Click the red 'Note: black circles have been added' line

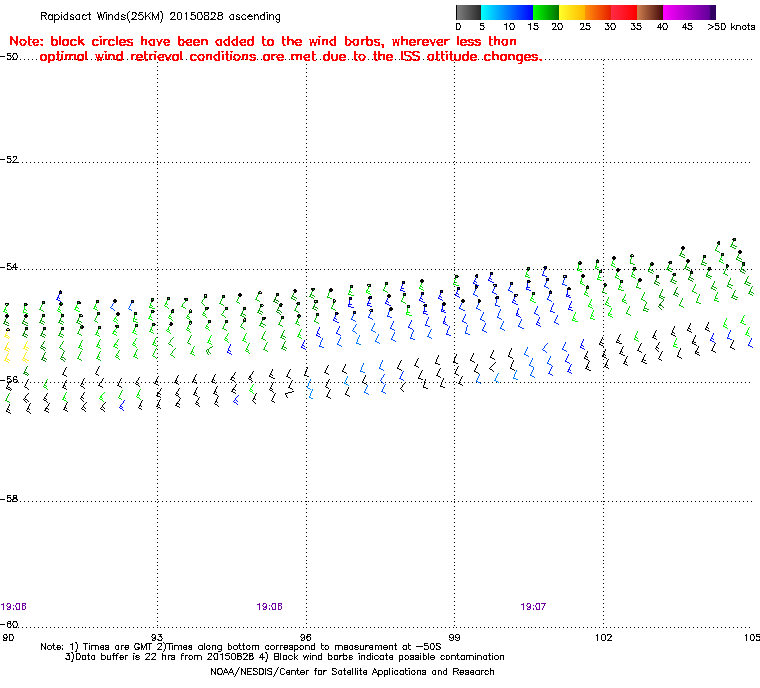(263, 41)
